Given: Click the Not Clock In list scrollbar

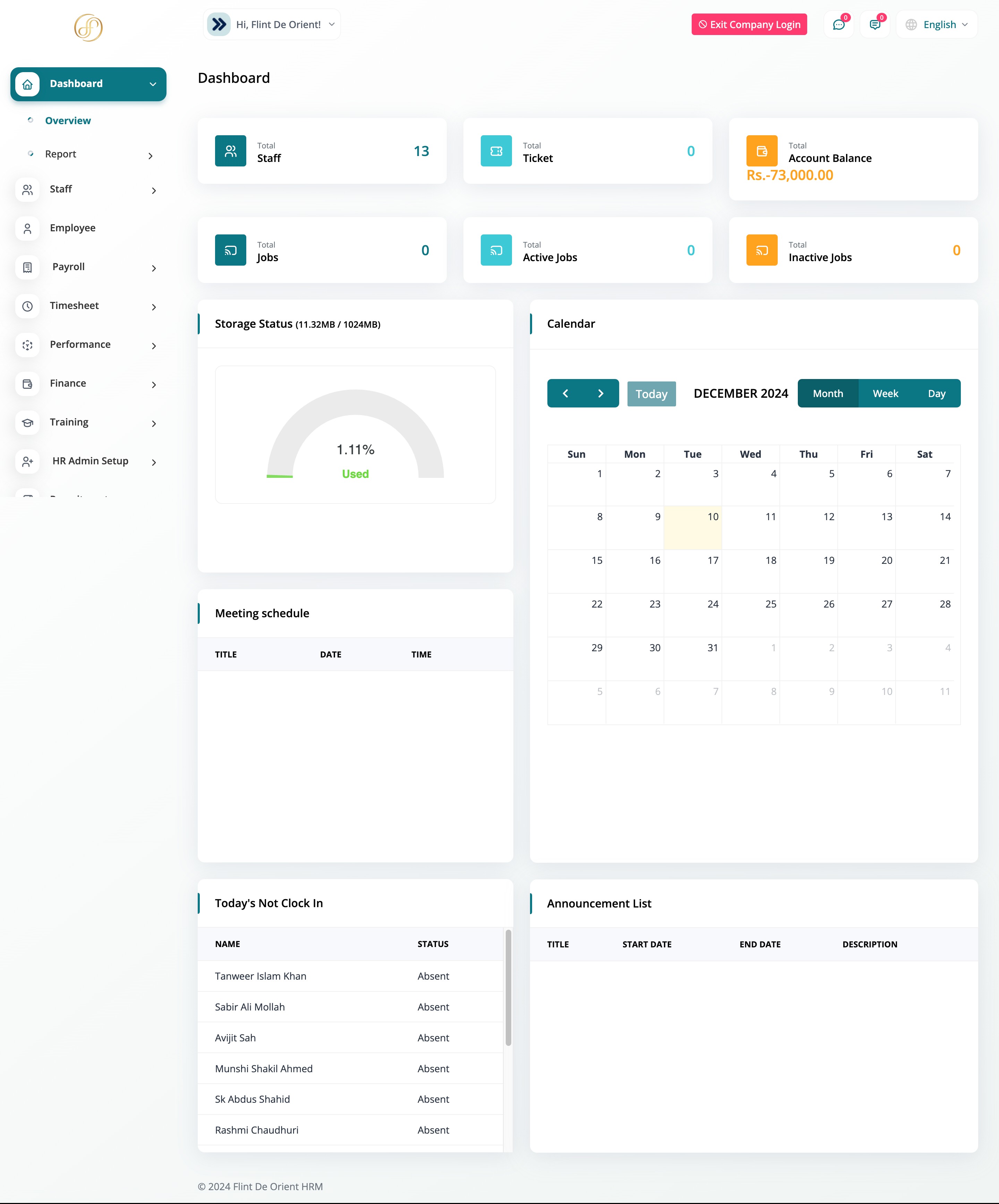Looking at the screenshot, I should point(508,987).
